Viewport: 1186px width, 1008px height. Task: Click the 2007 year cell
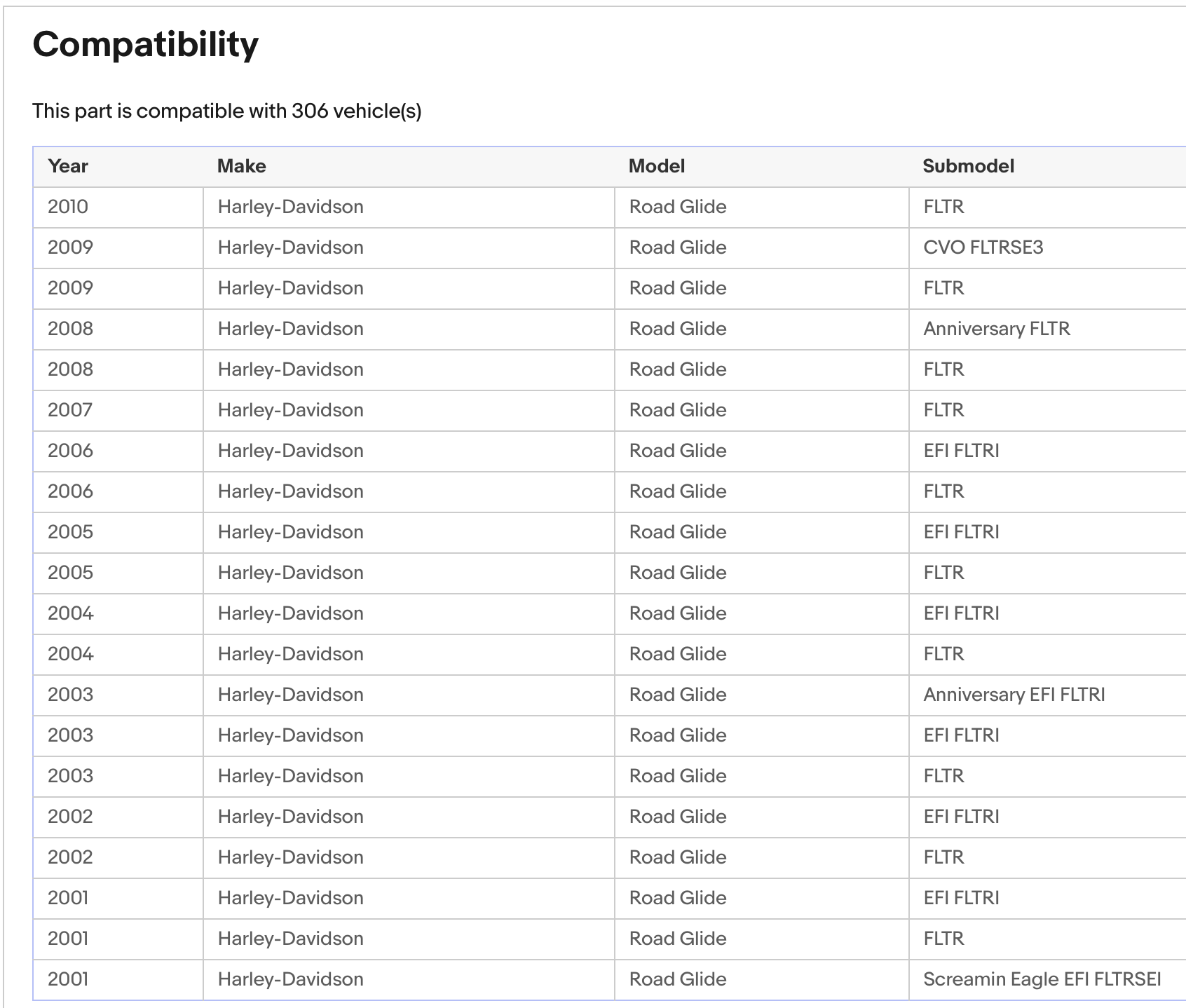70,410
